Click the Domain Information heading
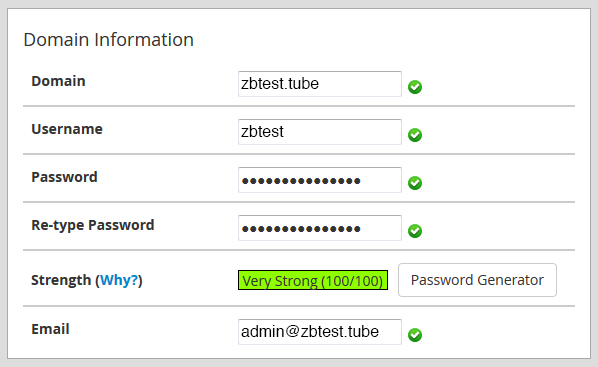The height and width of the screenshot is (367, 598). click(109, 40)
